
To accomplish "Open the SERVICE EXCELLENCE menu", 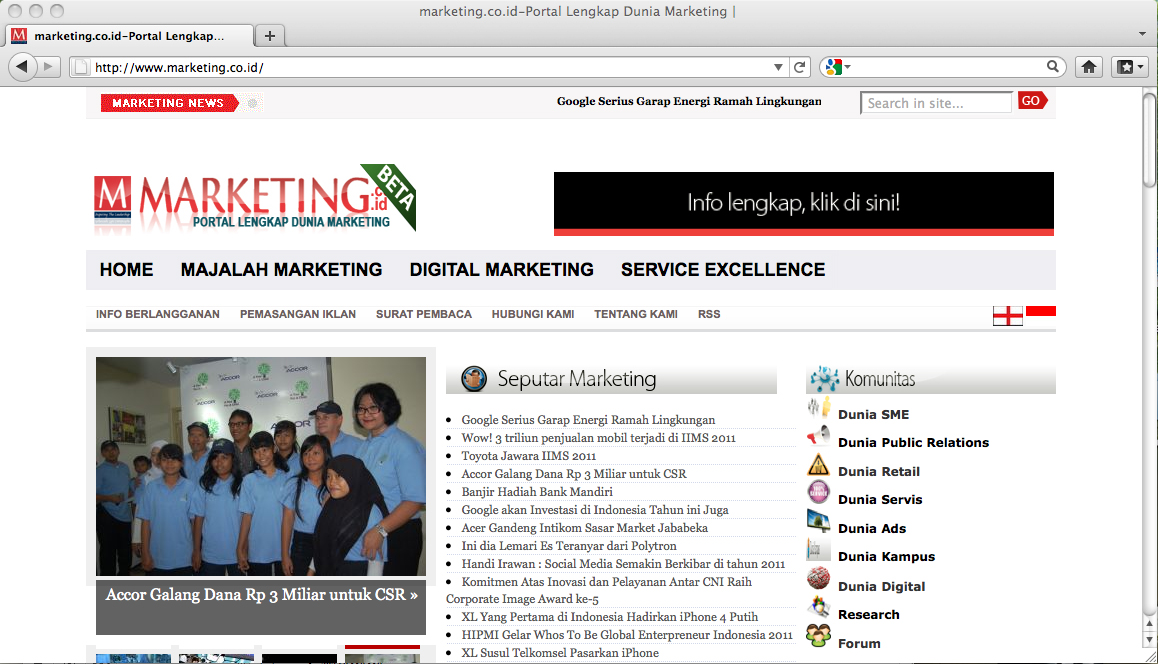I will pyautogui.click(x=723, y=270).
